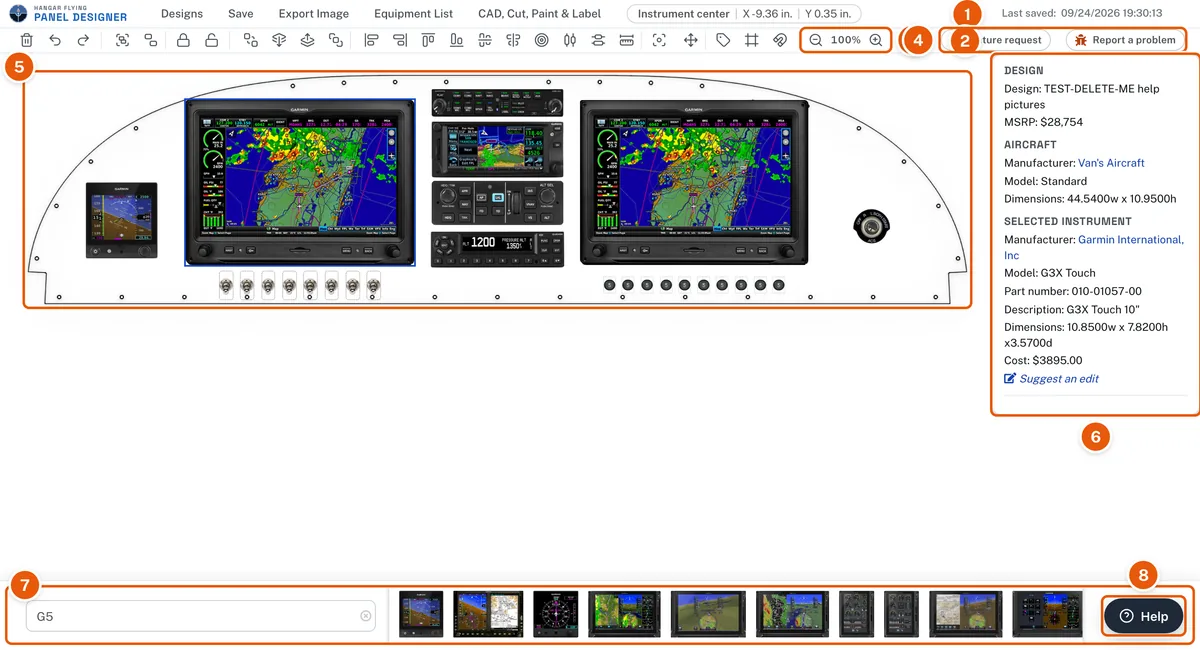Open the Save menu

click(x=240, y=14)
